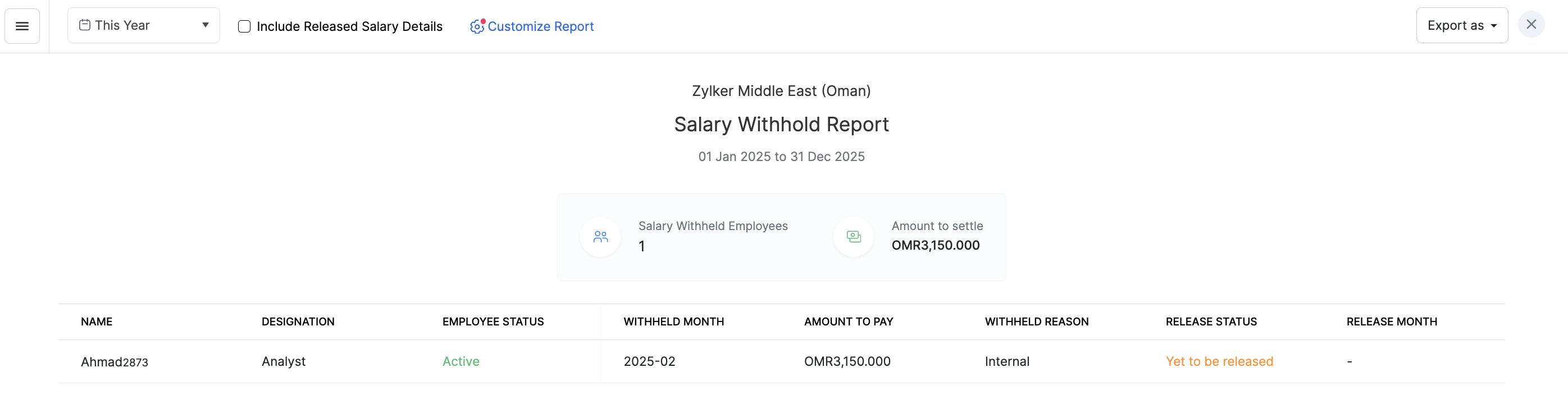
Task: Click the Salary Withheld Employees people icon
Action: click(x=600, y=236)
